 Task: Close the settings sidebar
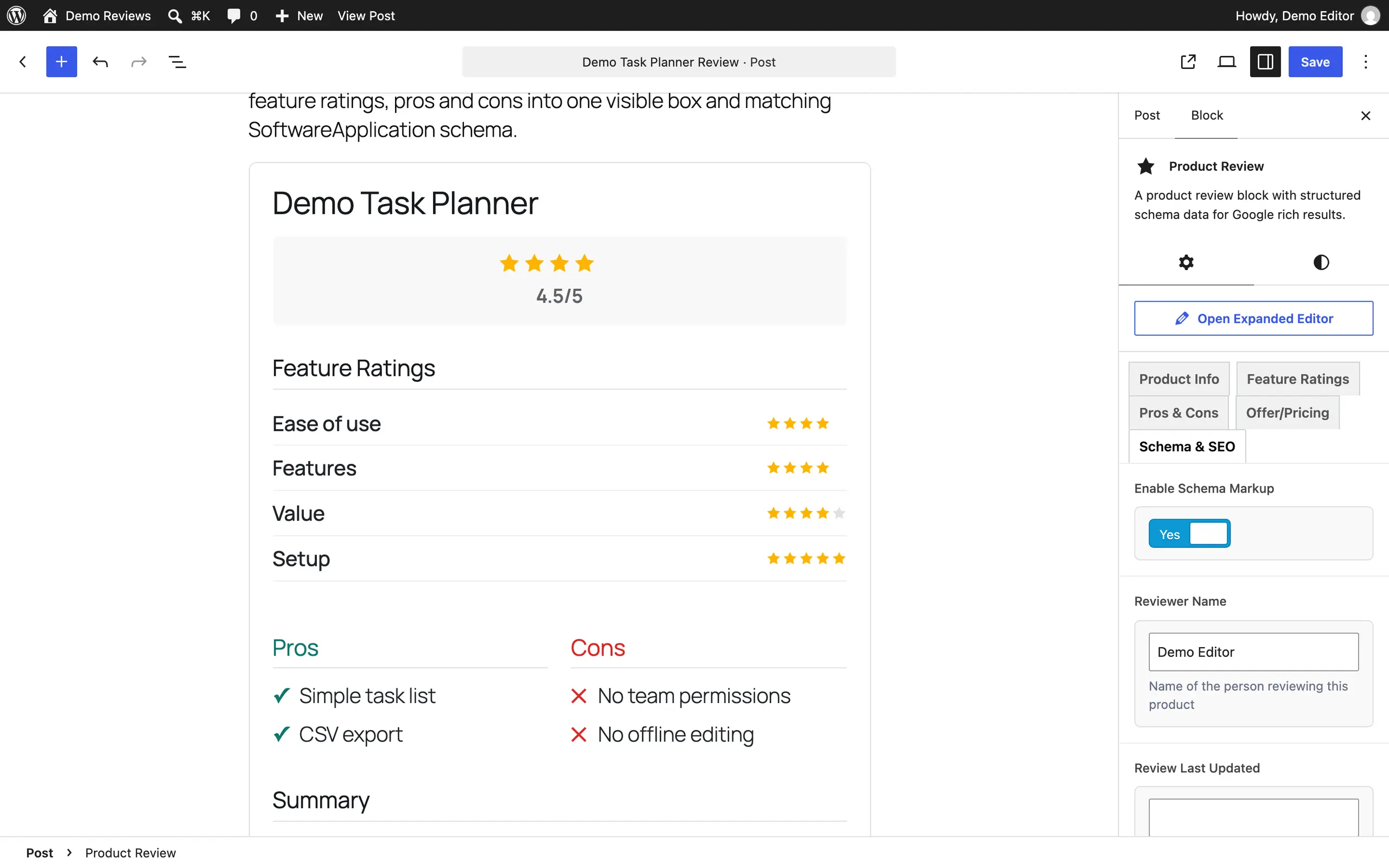click(x=1366, y=116)
